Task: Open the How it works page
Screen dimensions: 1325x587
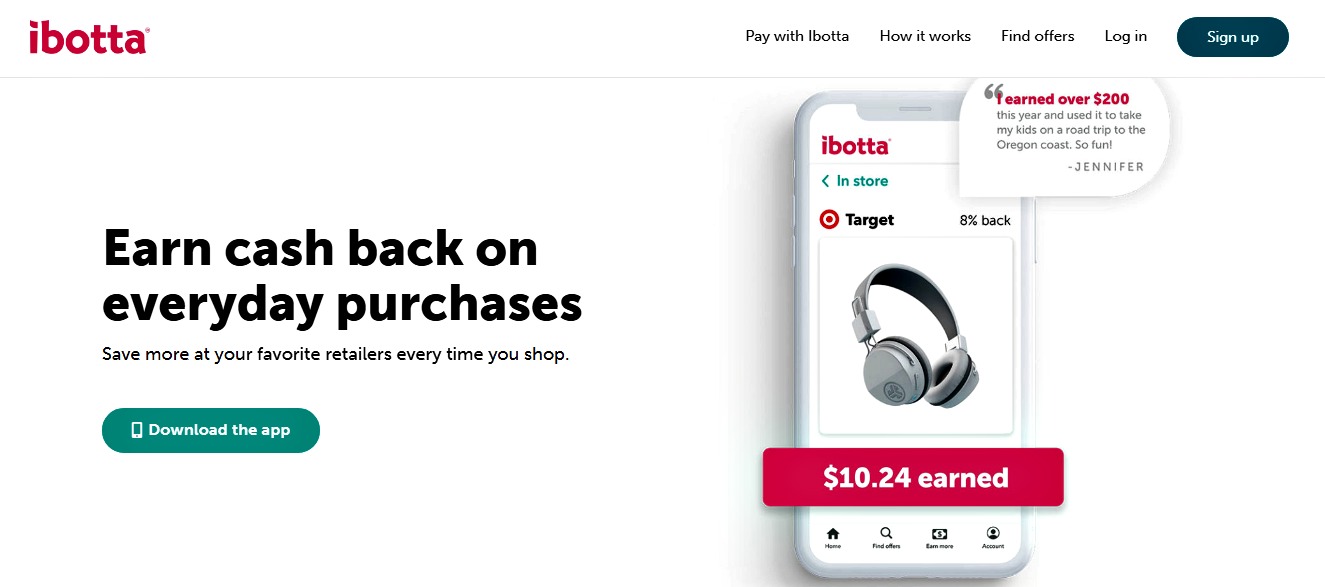Action: click(x=925, y=36)
